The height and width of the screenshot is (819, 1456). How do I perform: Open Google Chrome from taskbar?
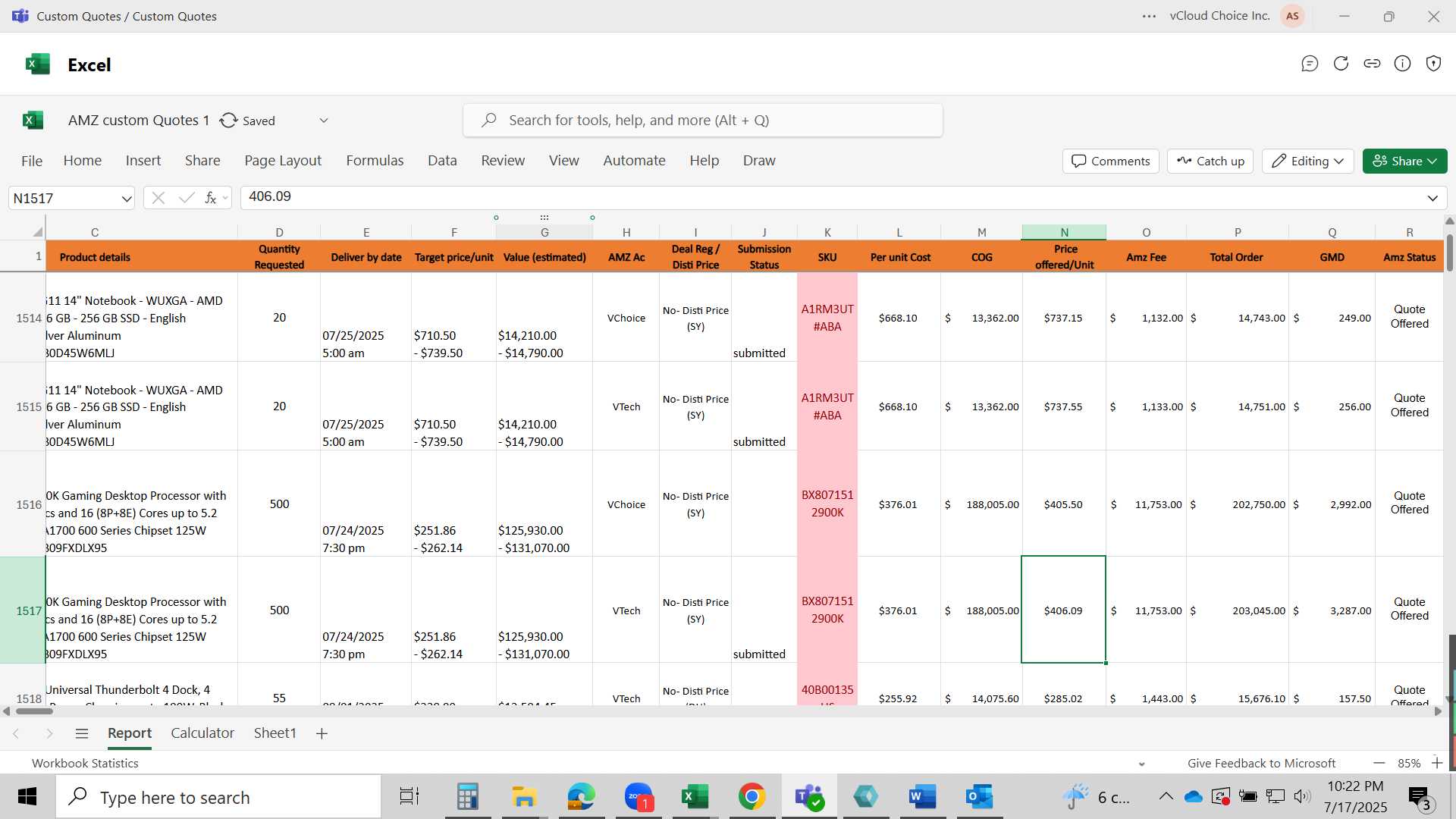click(x=752, y=796)
